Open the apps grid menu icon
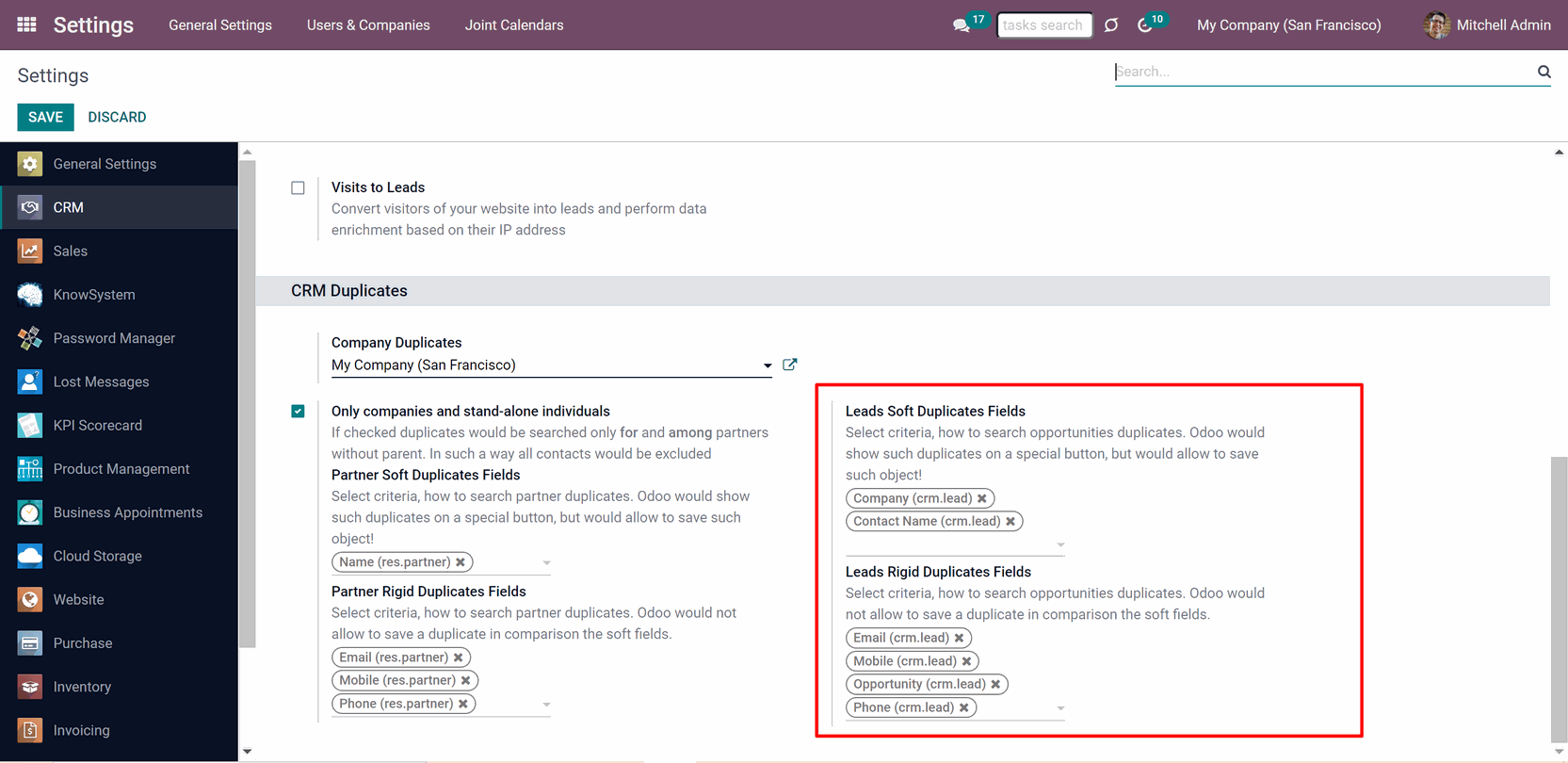Screen dimensions: 1568x763 tap(26, 24)
